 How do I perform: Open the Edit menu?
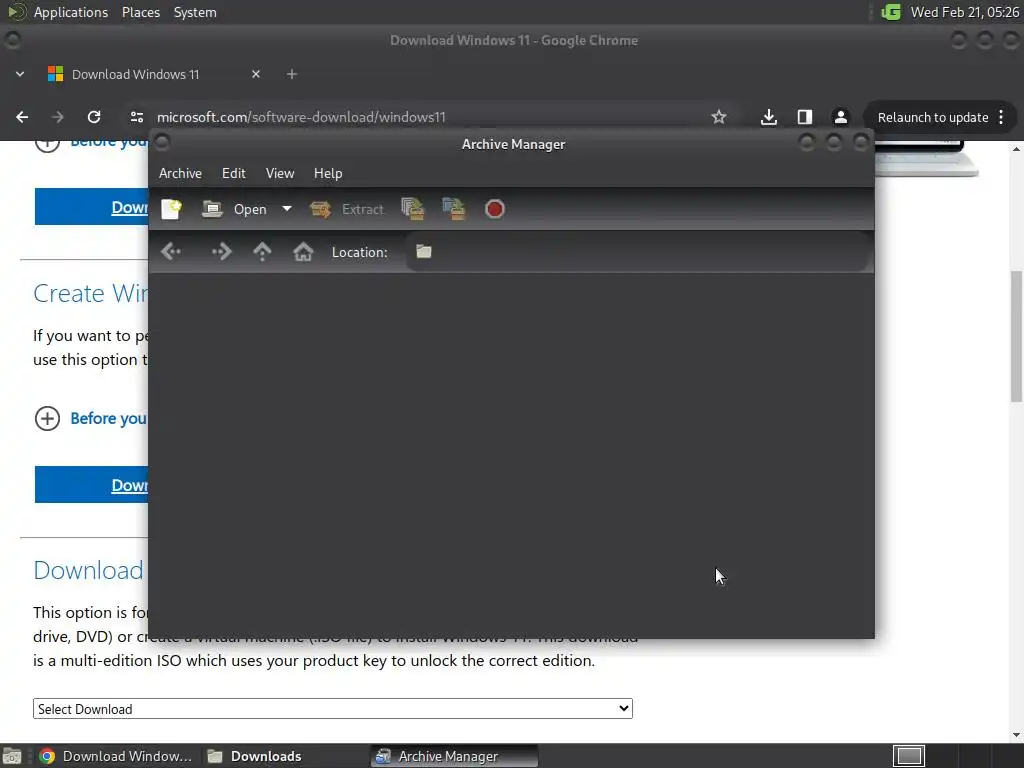tap(233, 173)
